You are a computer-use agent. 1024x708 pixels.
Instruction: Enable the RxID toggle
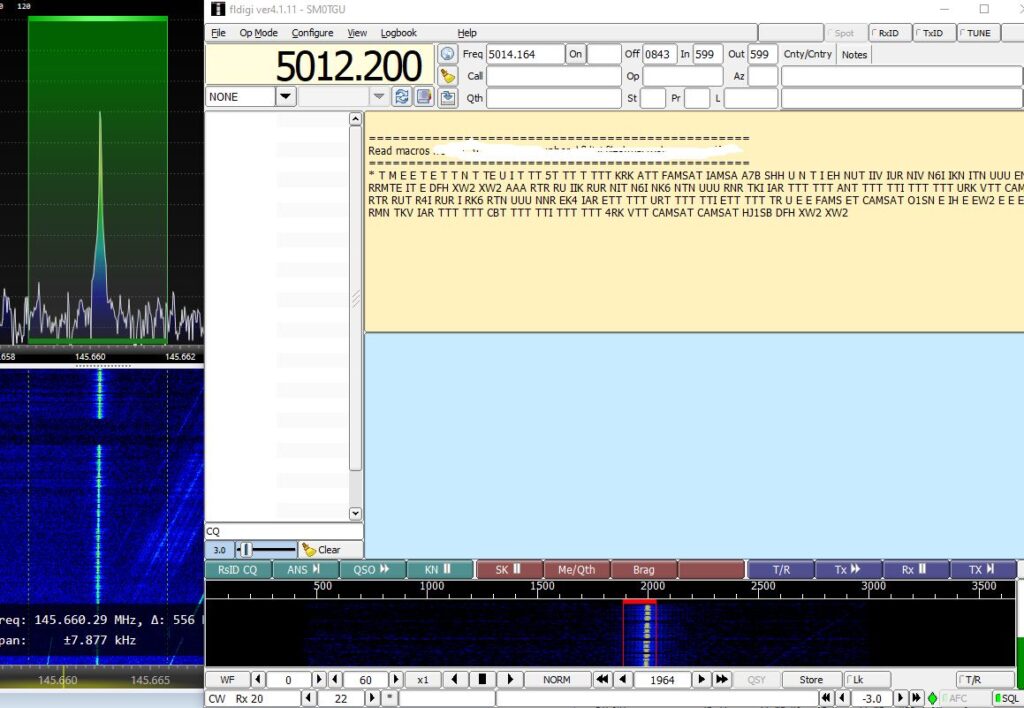889,33
